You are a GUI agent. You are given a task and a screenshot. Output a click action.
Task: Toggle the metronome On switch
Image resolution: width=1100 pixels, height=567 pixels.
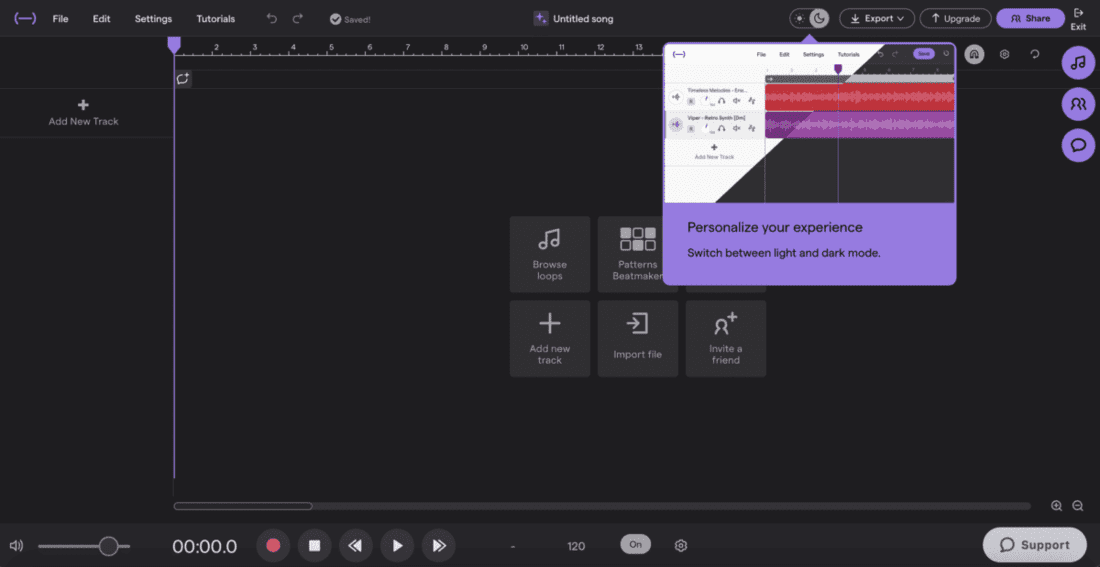(x=636, y=544)
